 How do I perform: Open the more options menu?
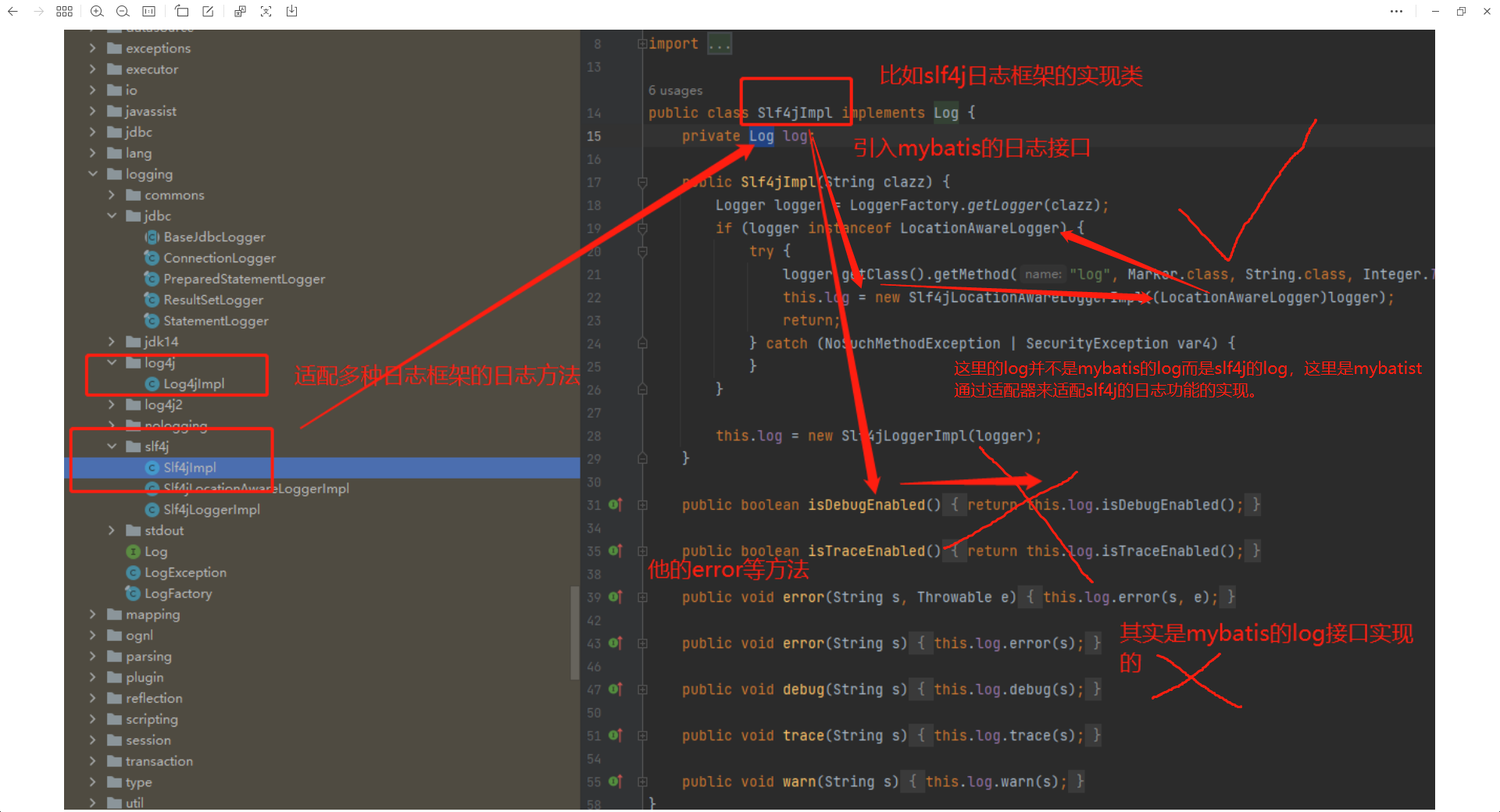pos(1397,12)
